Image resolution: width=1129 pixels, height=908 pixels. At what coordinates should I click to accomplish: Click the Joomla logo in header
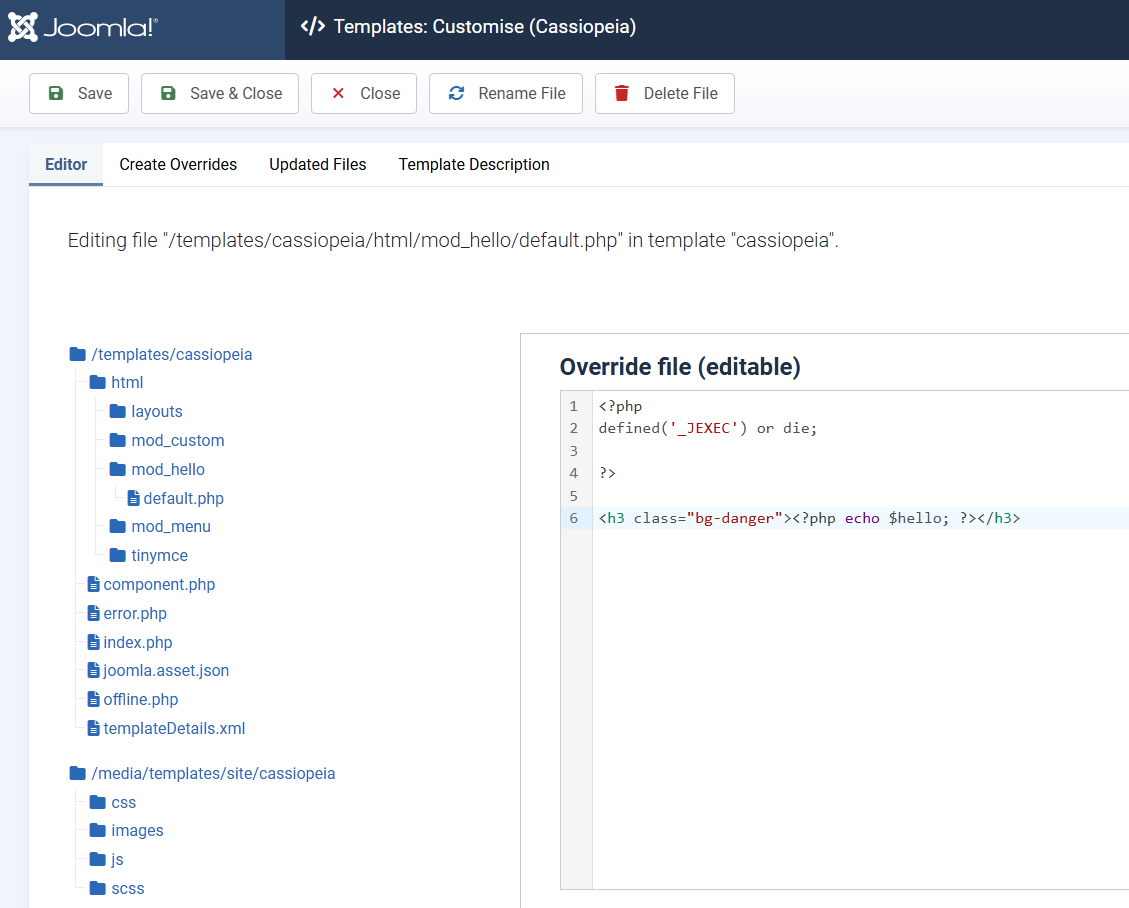click(83, 27)
